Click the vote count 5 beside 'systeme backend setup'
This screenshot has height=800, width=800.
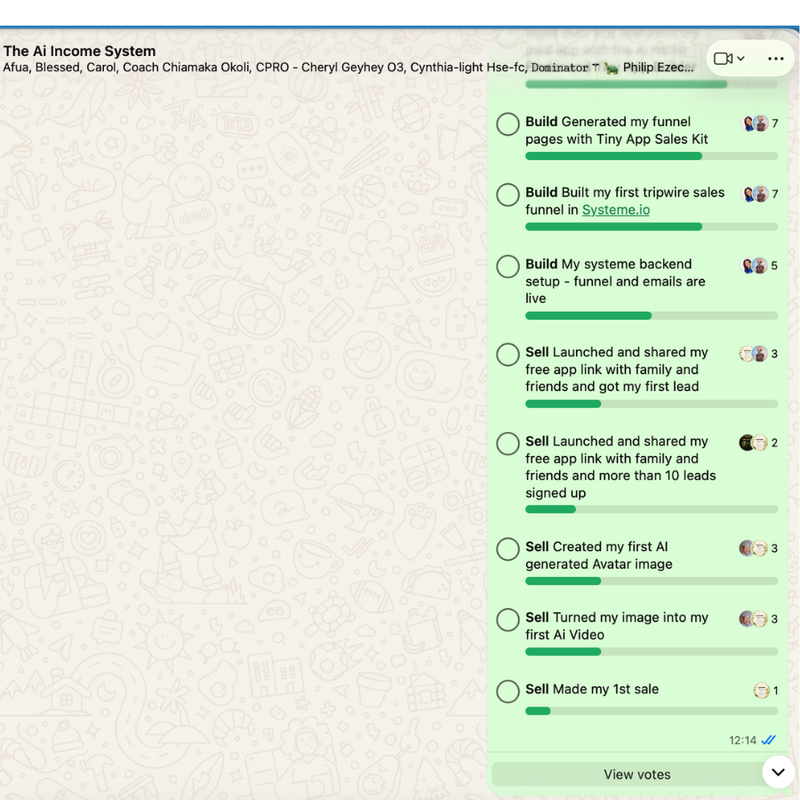[774, 266]
